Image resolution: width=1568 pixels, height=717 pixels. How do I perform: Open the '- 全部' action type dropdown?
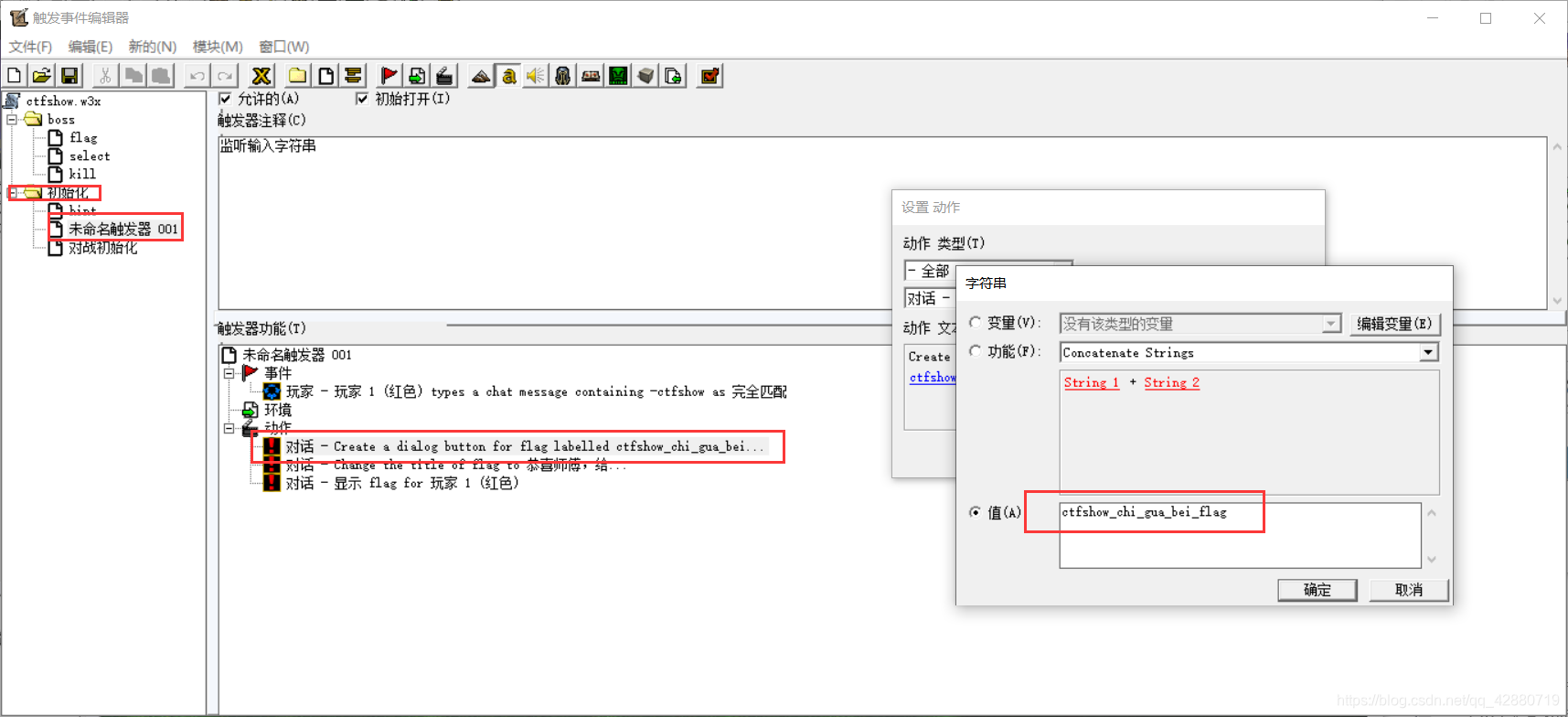tap(930, 271)
